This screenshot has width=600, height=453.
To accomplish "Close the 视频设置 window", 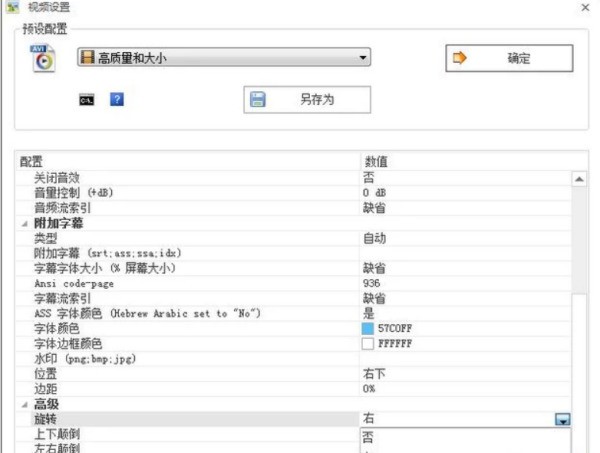I will 585,7.
